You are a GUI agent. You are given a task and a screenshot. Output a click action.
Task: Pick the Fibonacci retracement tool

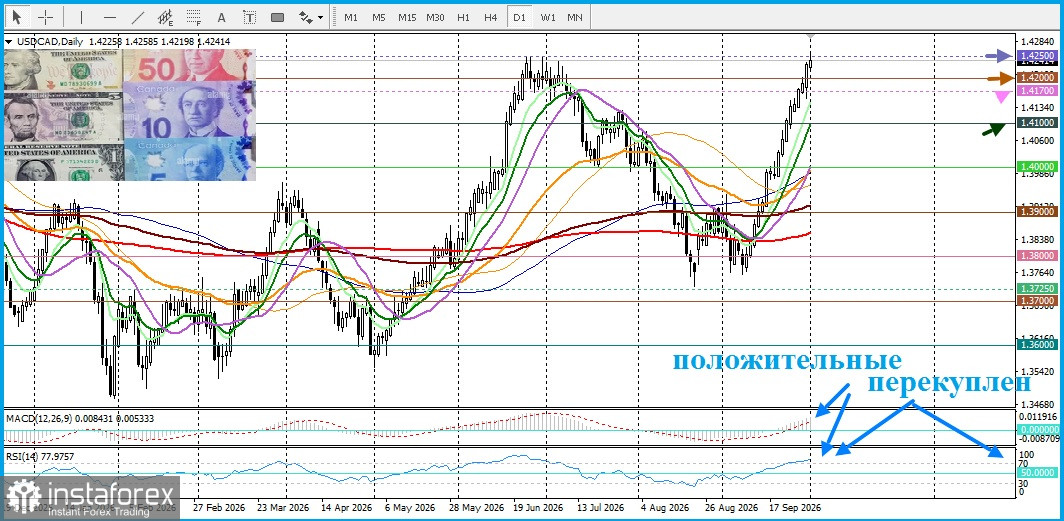point(194,17)
